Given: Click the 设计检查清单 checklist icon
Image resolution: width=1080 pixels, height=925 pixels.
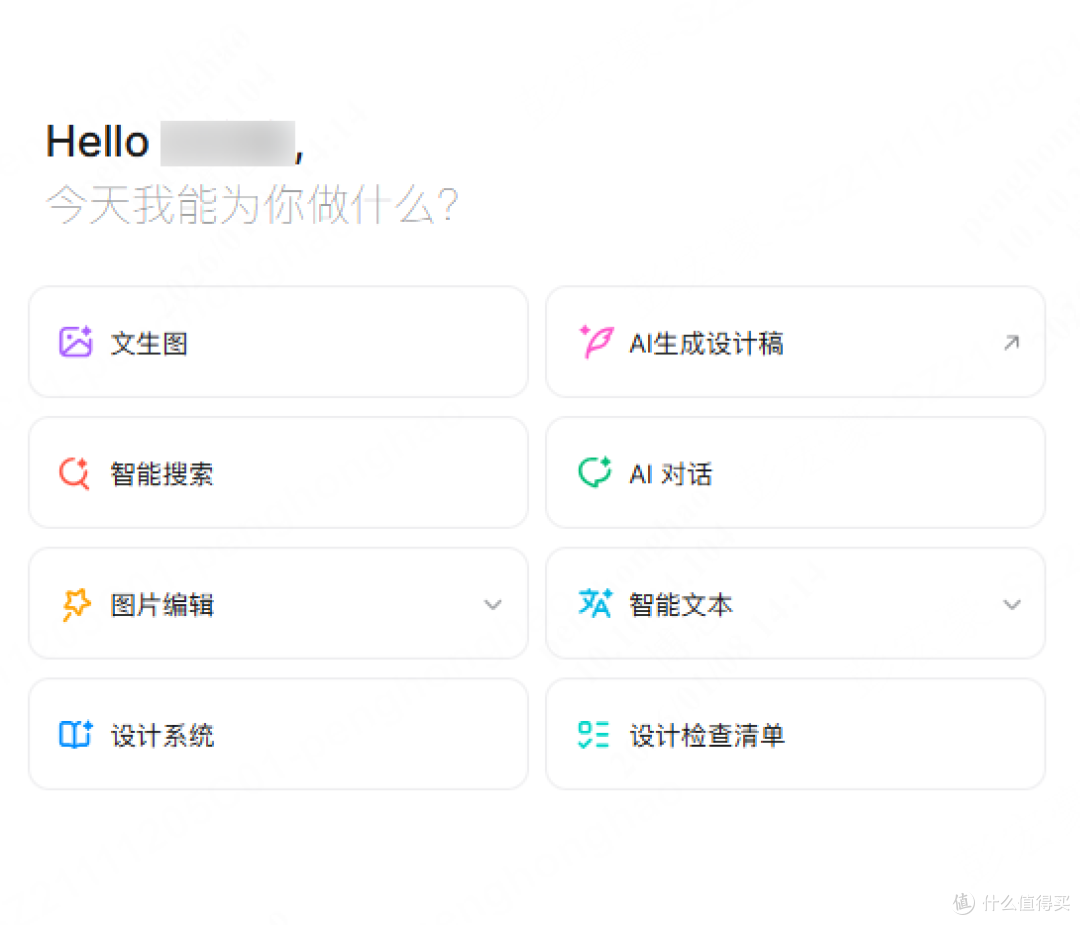Looking at the screenshot, I should point(594,734).
